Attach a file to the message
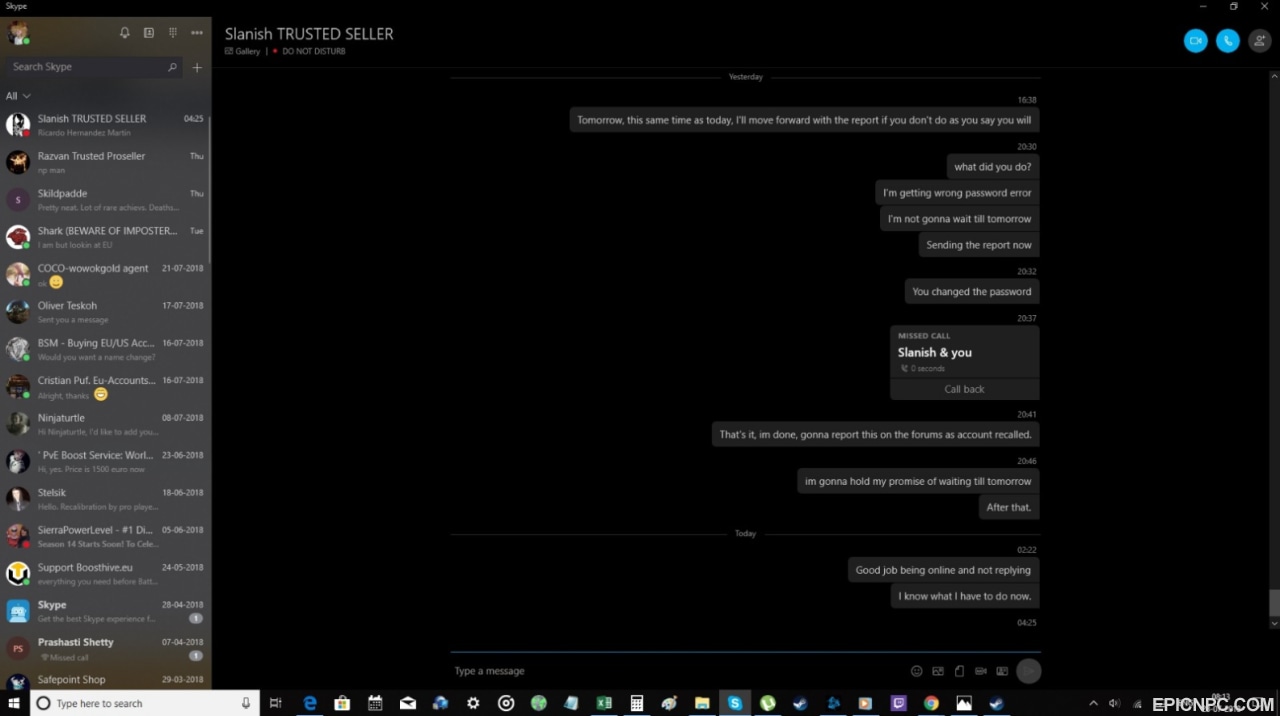This screenshot has height=716, width=1280. tap(959, 671)
